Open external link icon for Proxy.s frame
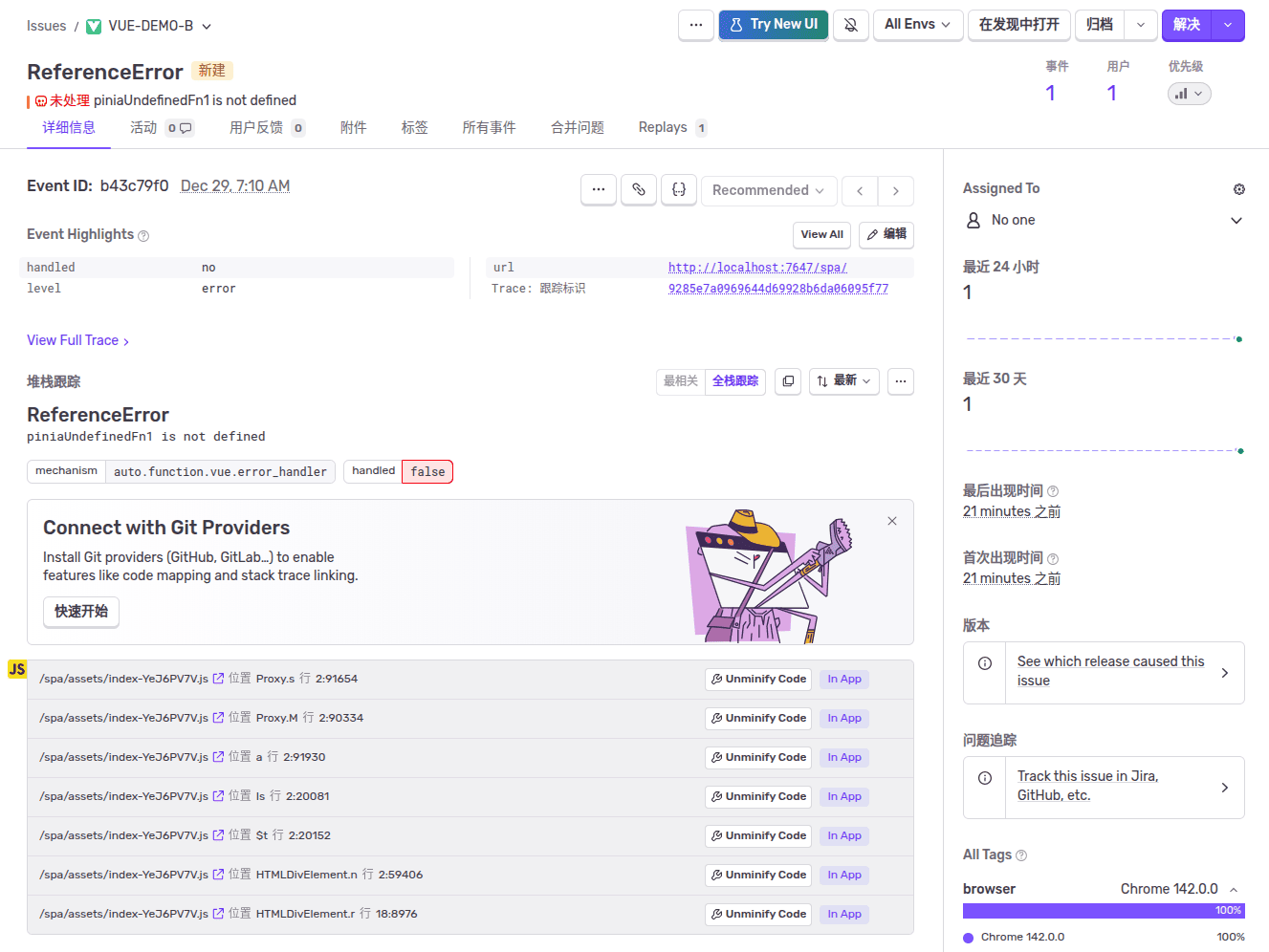This screenshot has width=1269, height=952. click(218, 679)
